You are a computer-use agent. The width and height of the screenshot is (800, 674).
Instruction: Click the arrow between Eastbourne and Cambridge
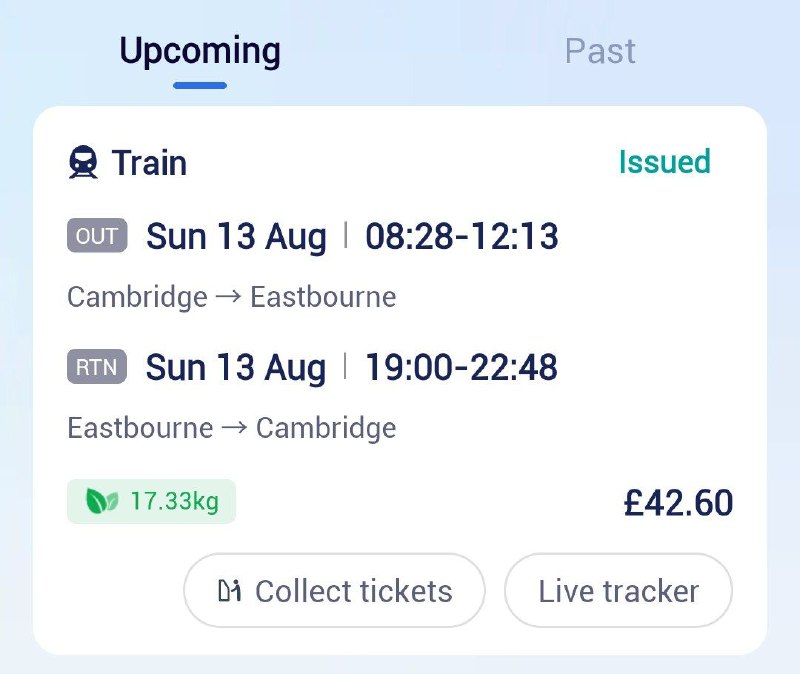point(235,428)
